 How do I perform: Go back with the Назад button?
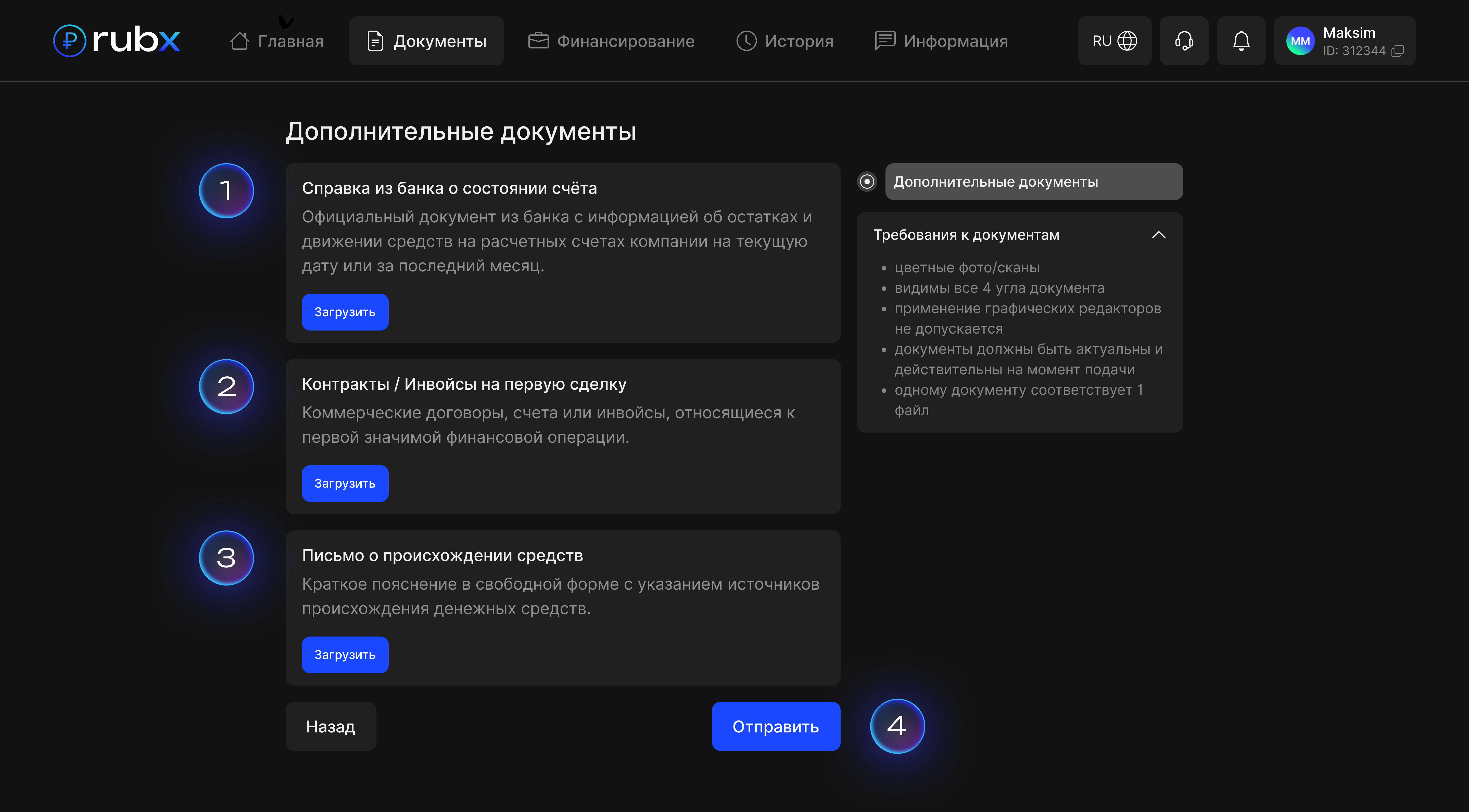(331, 727)
